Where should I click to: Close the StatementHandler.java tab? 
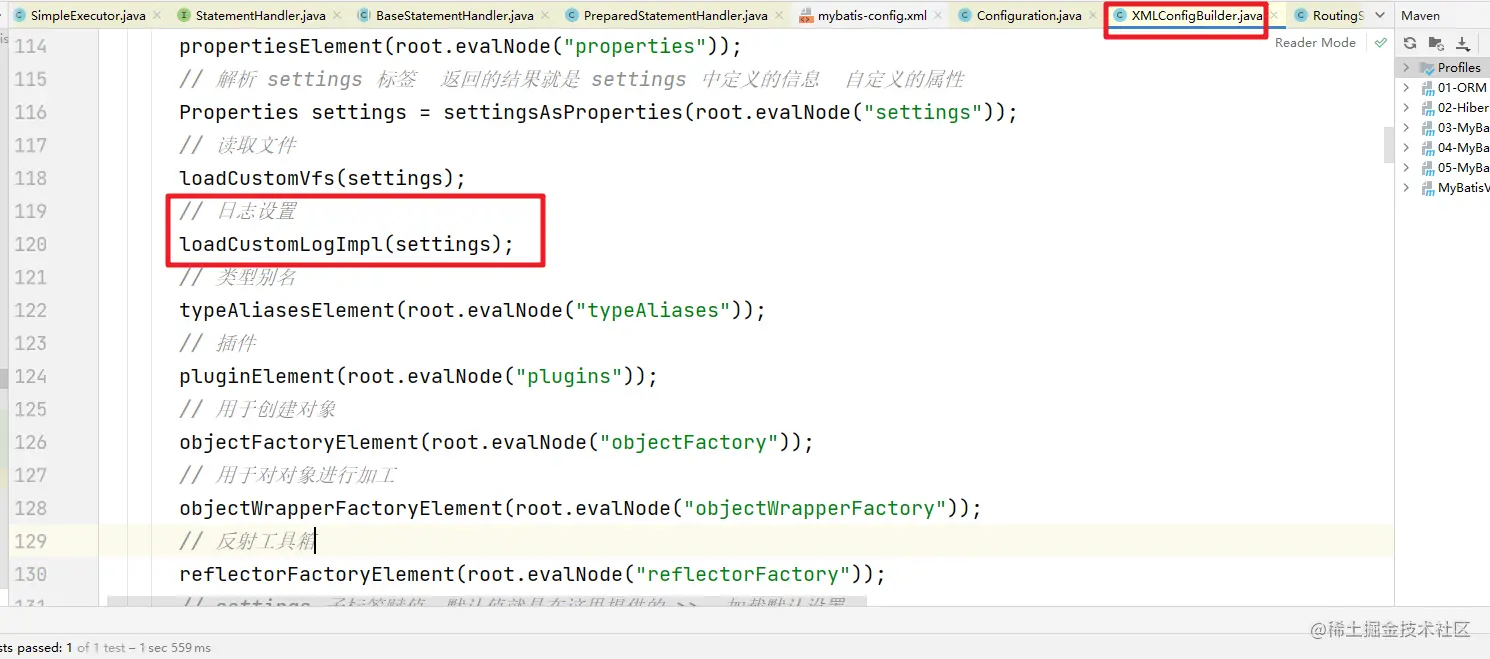335,16
